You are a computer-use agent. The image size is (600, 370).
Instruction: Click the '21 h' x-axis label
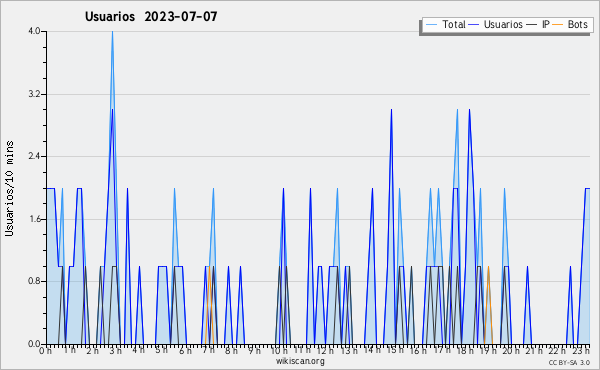pyautogui.click(x=535, y=350)
